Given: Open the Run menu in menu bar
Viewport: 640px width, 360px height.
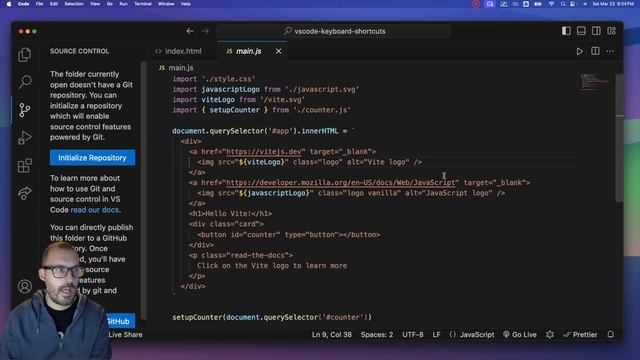Looking at the screenshot, I should tap(123, 4).
